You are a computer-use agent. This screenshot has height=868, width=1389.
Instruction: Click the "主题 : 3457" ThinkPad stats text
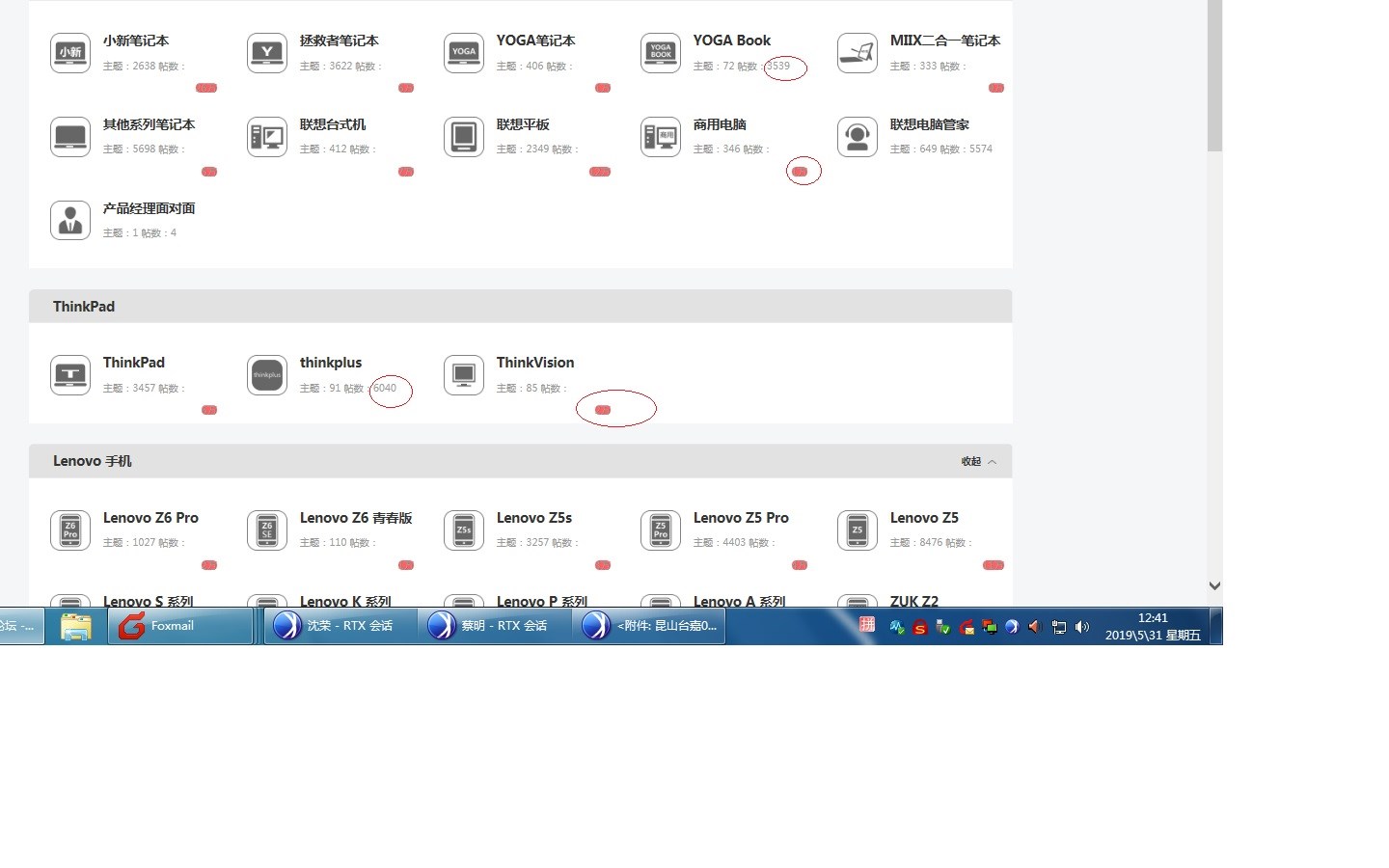pos(129,388)
